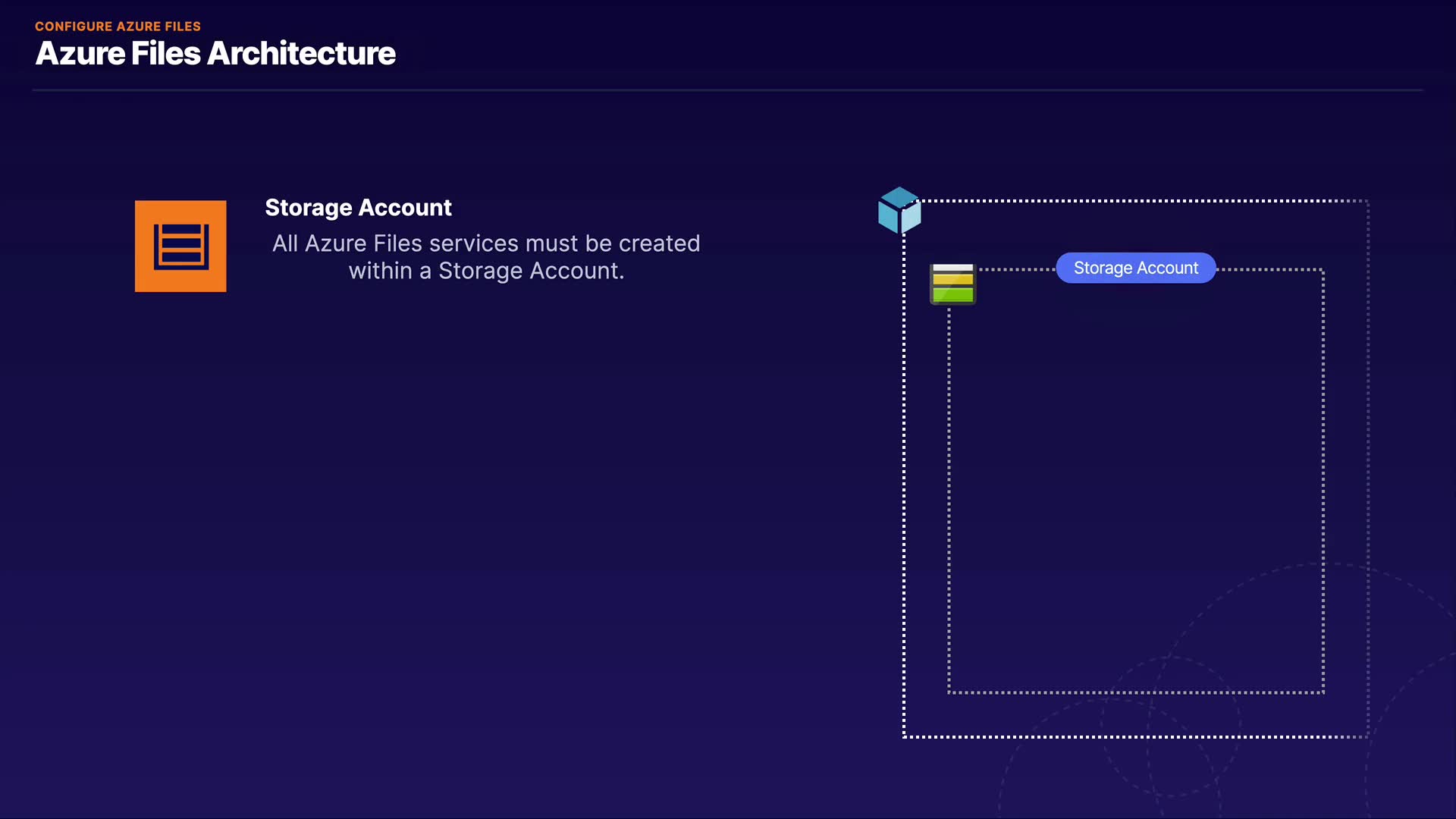Click the 'All Azure Files services' text line

(485, 243)
